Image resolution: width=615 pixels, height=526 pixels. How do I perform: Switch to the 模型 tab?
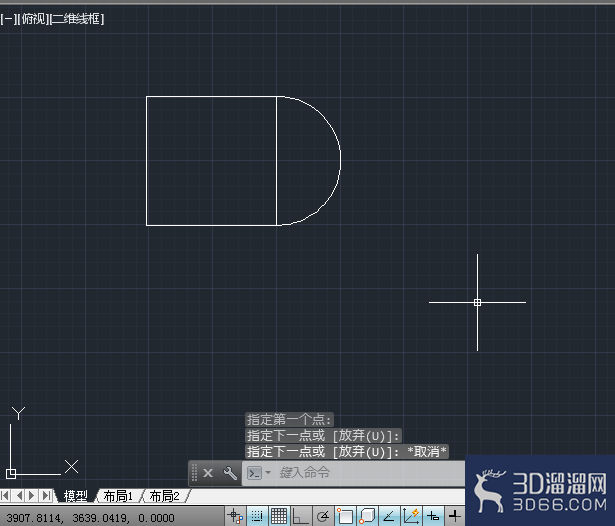76,496
